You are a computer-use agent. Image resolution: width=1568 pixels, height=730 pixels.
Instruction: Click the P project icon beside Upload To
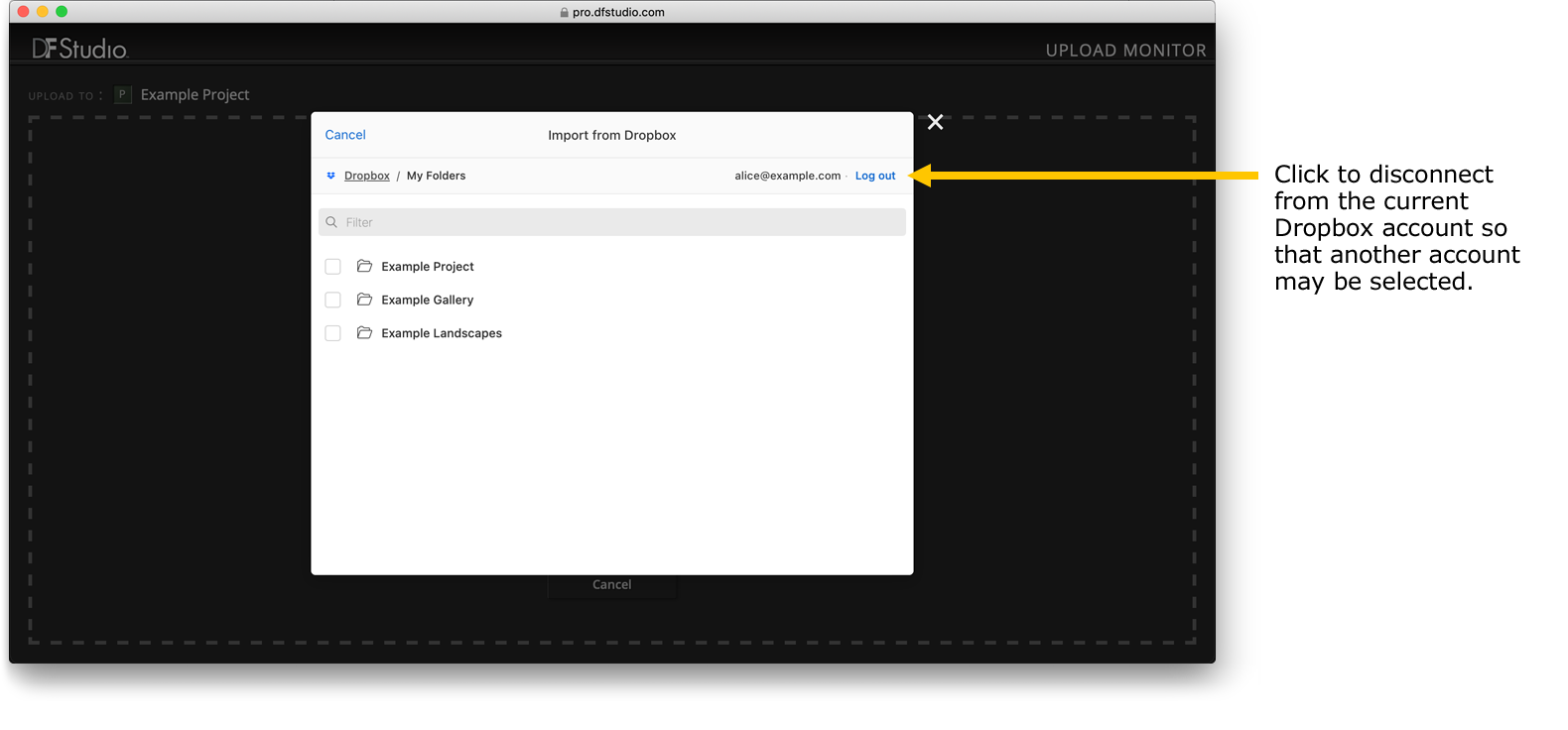[123, 94]
